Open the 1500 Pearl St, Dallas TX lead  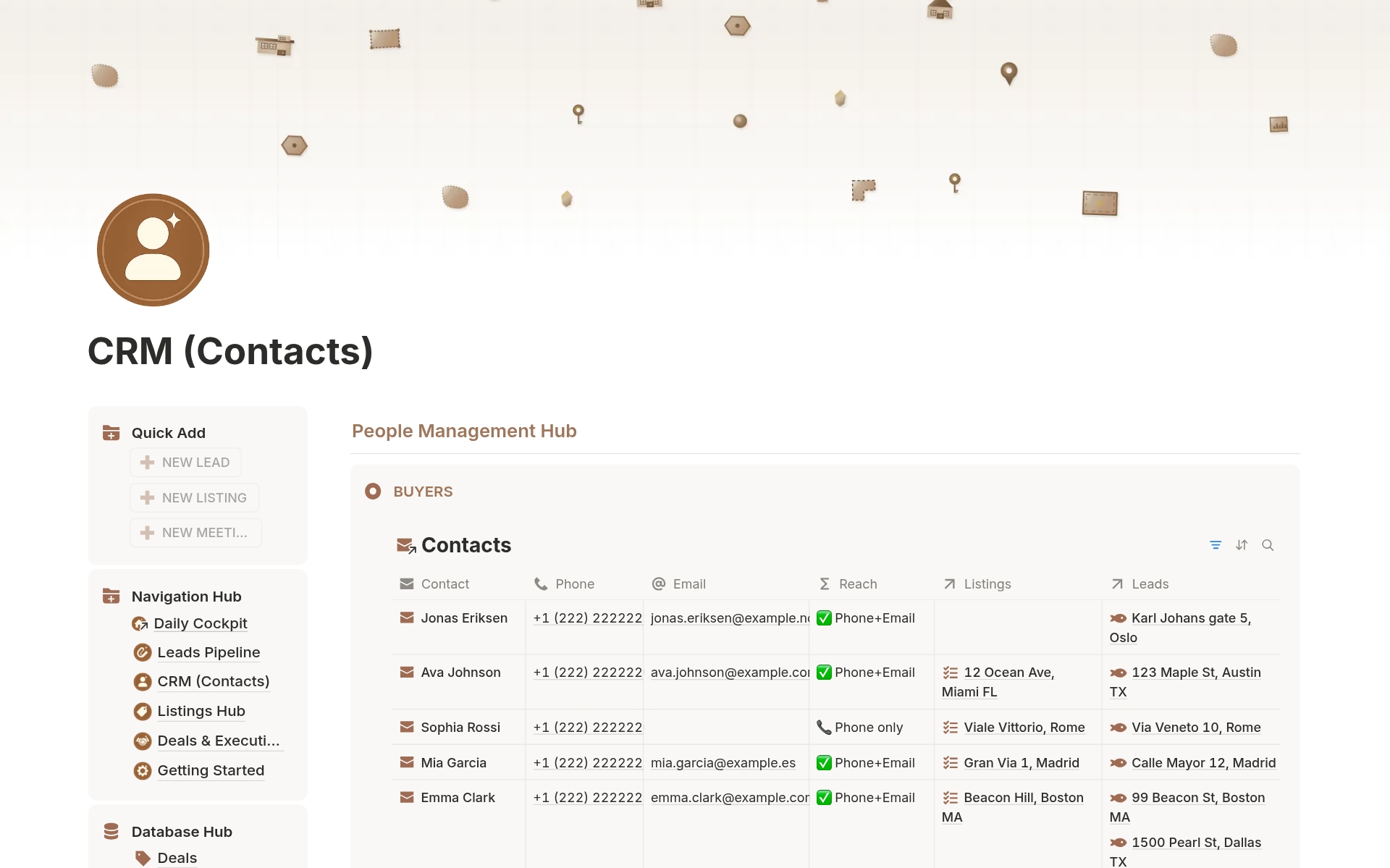point(1186,851)
